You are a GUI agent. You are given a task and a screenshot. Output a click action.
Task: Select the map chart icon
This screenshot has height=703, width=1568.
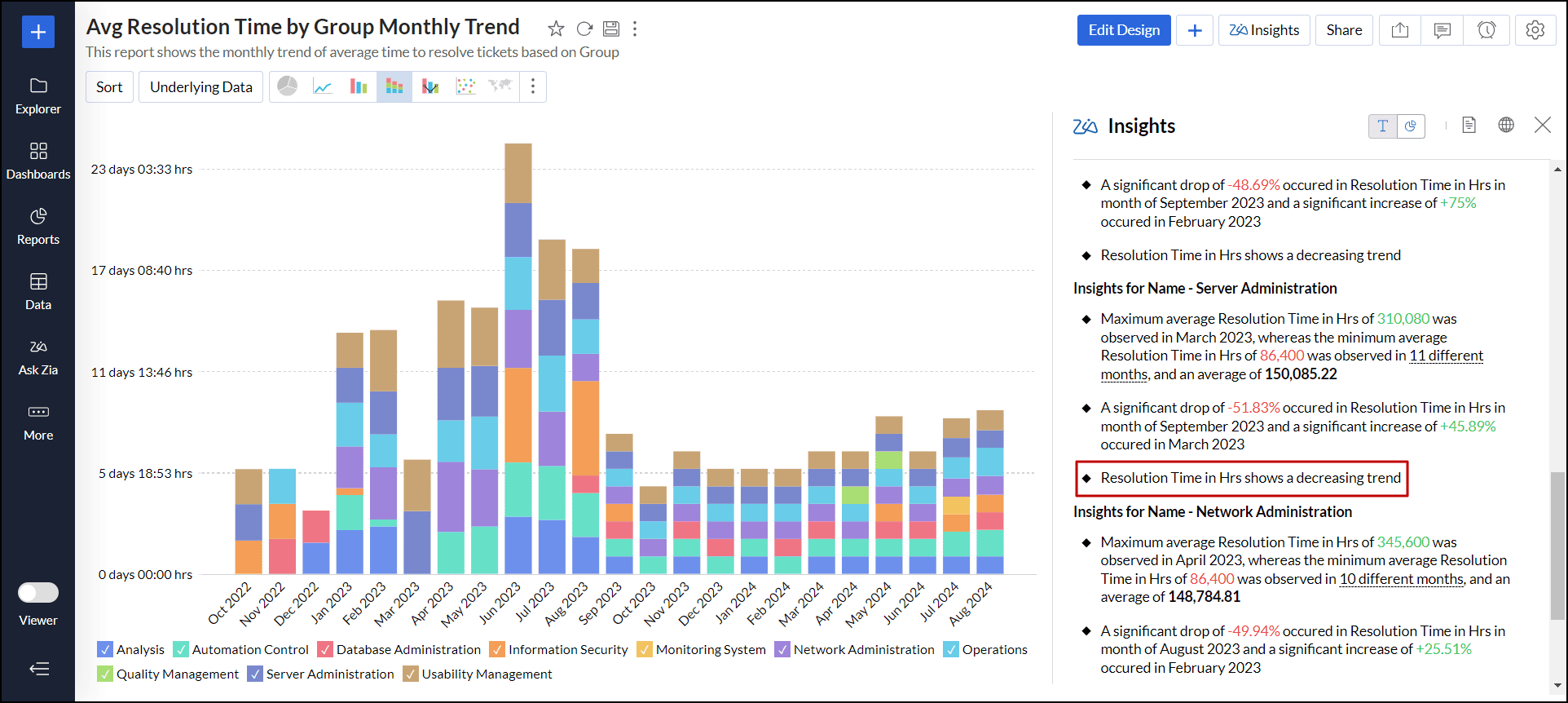(500, 86)
